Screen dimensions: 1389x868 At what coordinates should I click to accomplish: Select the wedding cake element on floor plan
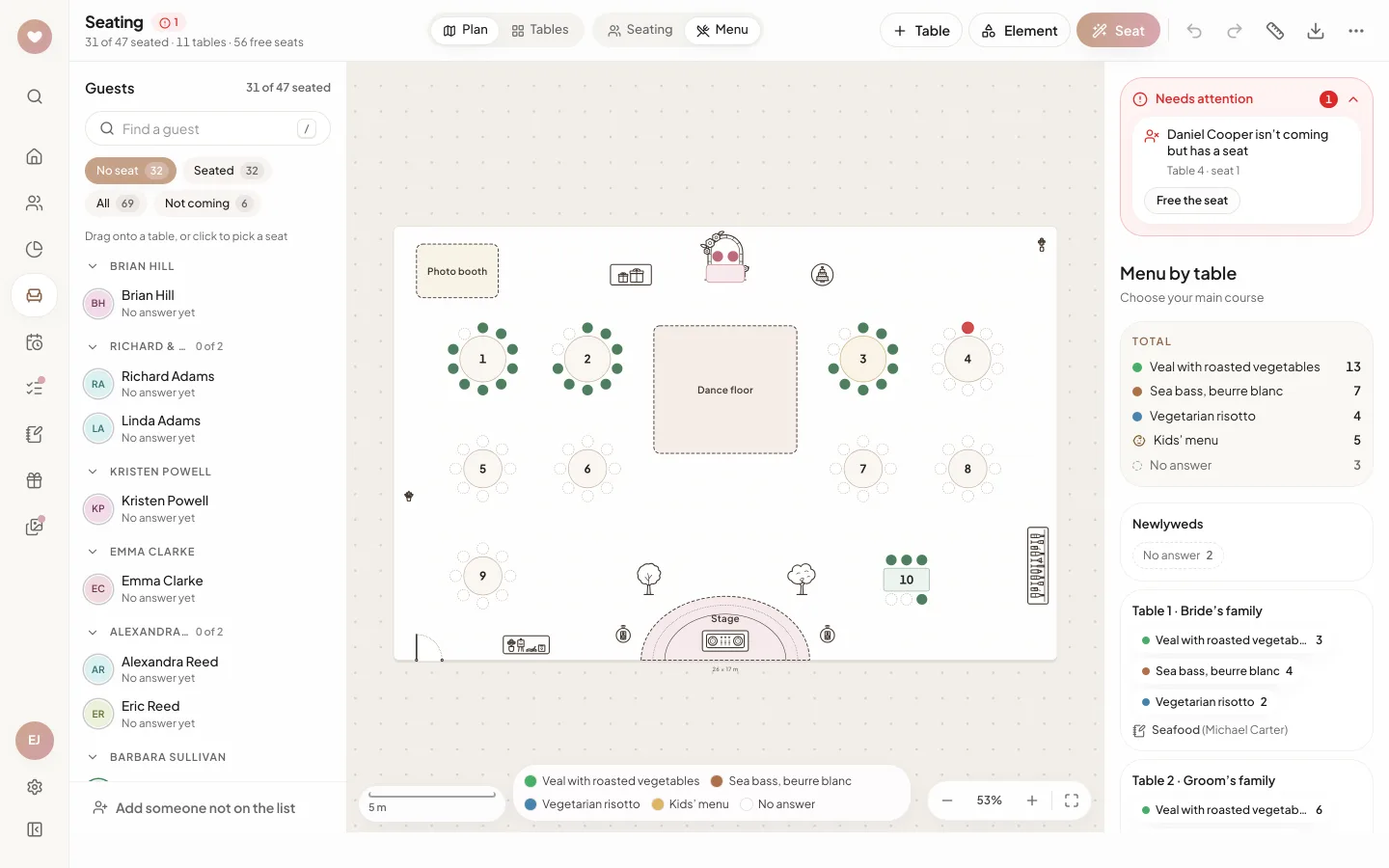[822, 275]
